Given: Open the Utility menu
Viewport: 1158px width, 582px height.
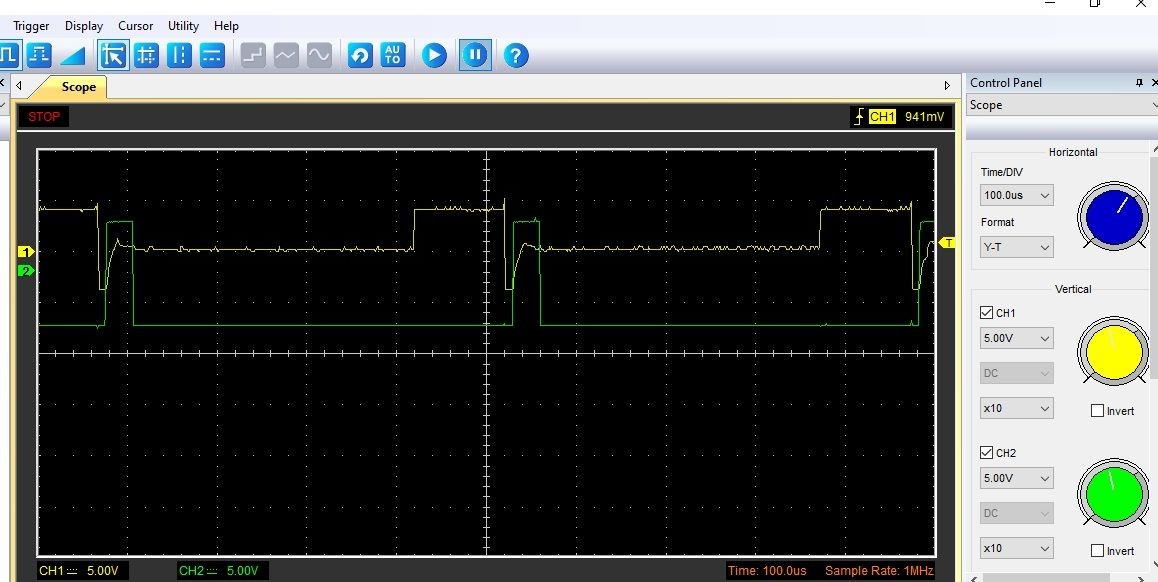Looking at the screenshot, I should tap(183, 26).
